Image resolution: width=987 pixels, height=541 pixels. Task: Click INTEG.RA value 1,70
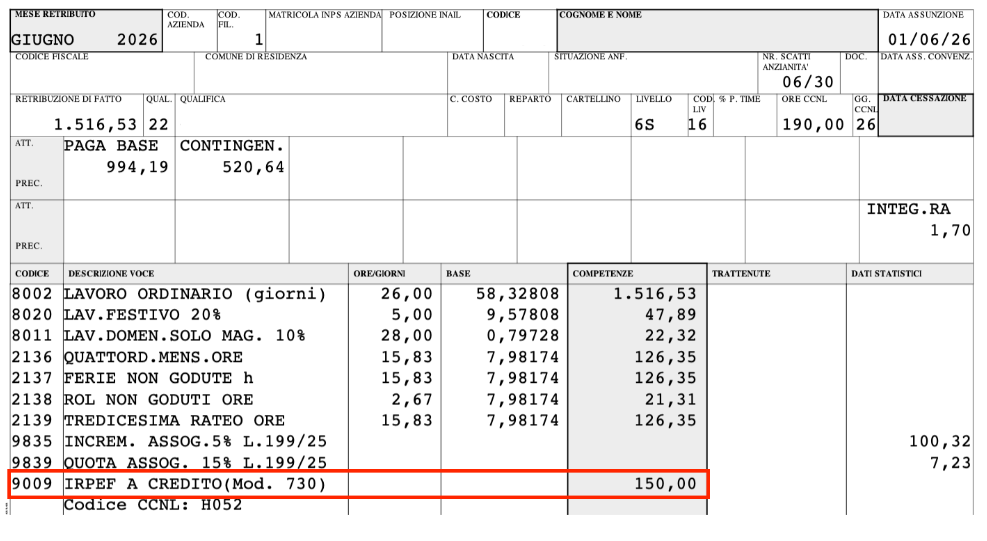coord(950,231)
